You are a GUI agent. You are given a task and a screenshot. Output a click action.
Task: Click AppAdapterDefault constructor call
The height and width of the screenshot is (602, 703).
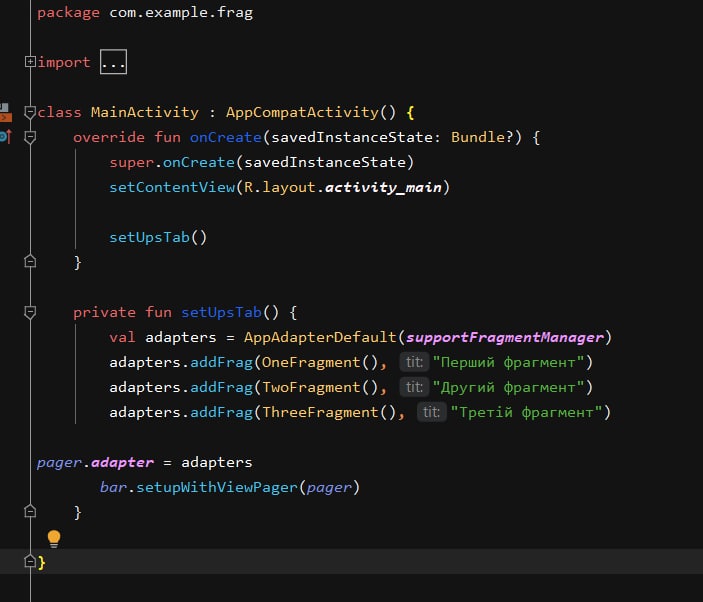tap(320, 337)
